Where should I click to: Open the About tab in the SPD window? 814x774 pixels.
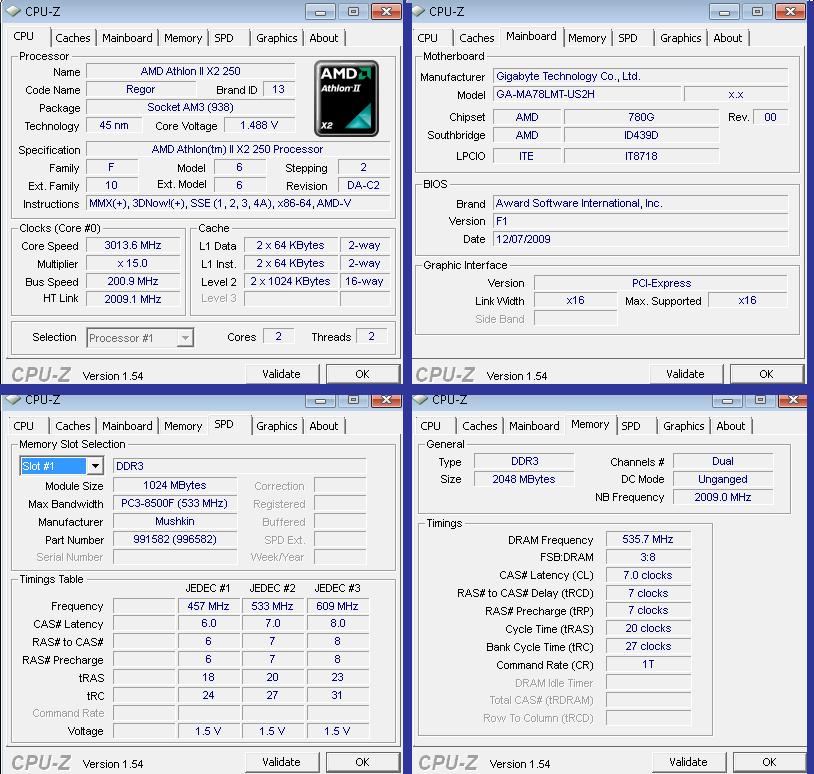pos(323,426)
